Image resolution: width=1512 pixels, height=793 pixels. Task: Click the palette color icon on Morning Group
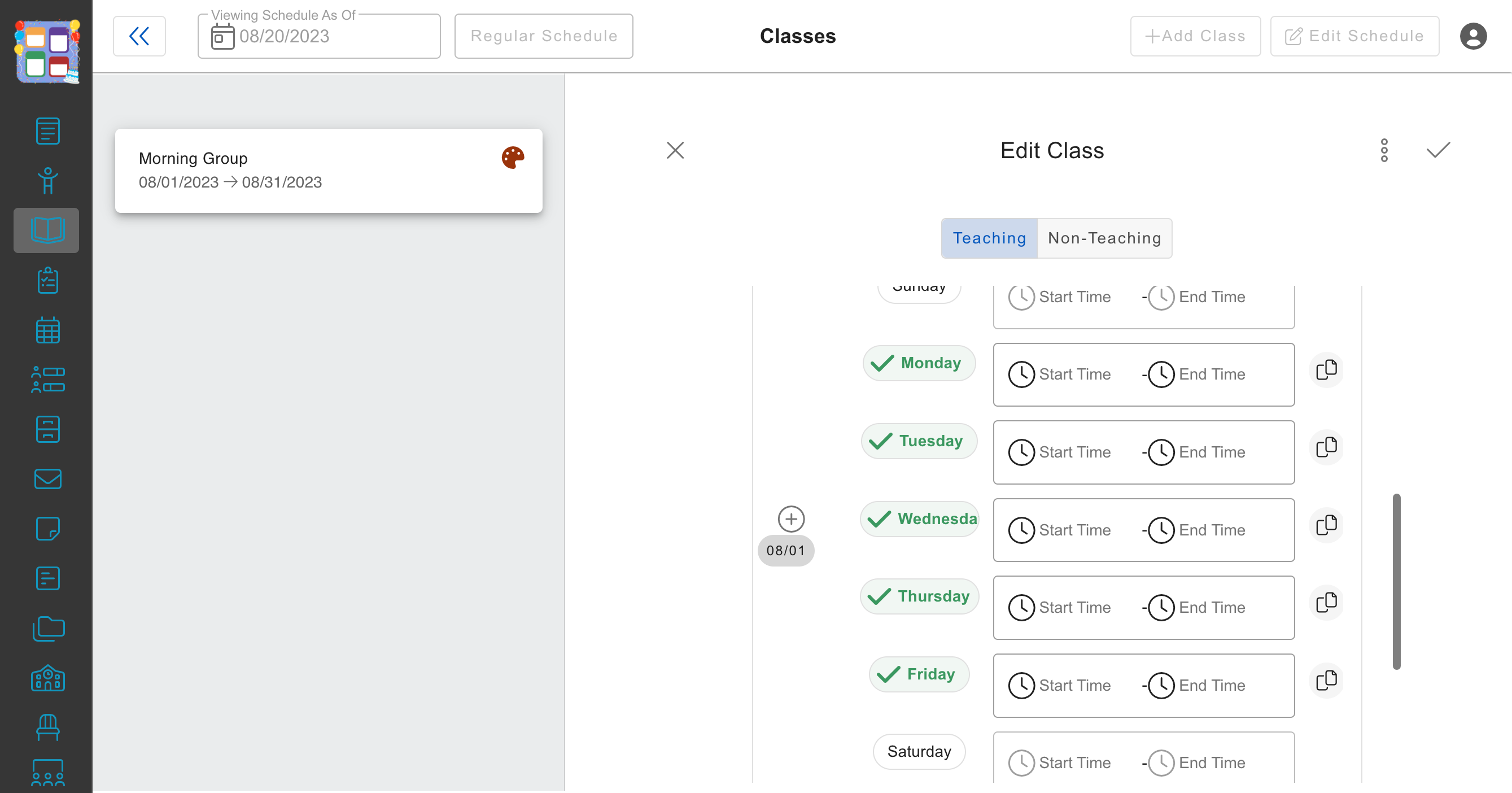513,158
